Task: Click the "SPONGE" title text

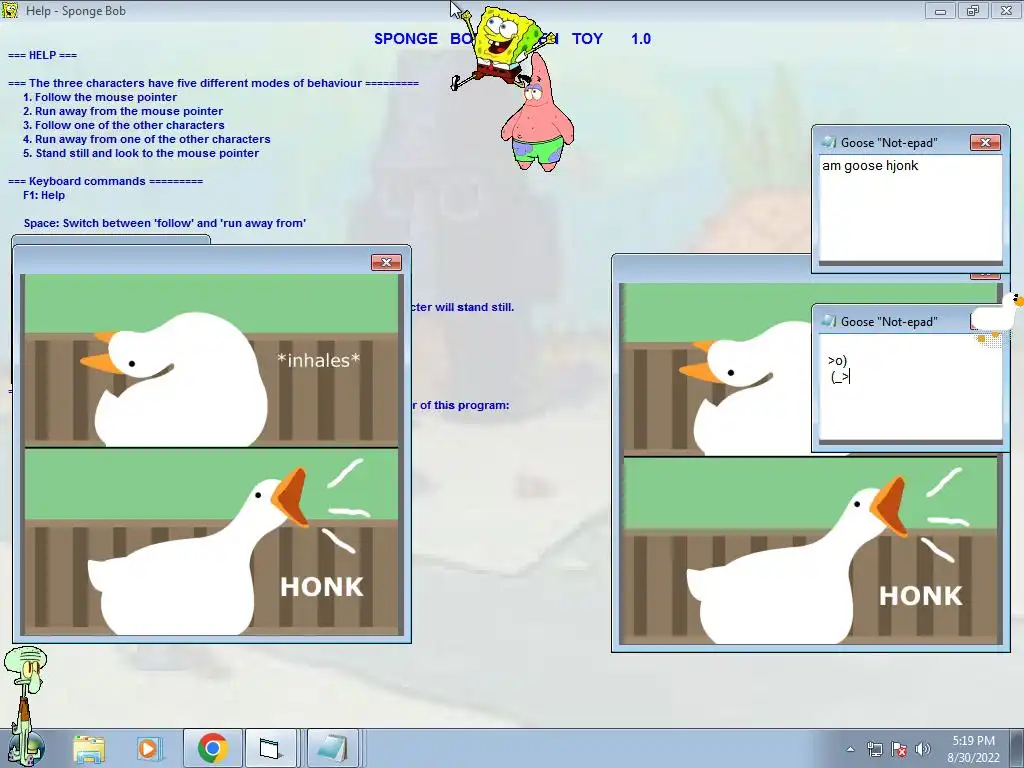Action: click(406, 39)
